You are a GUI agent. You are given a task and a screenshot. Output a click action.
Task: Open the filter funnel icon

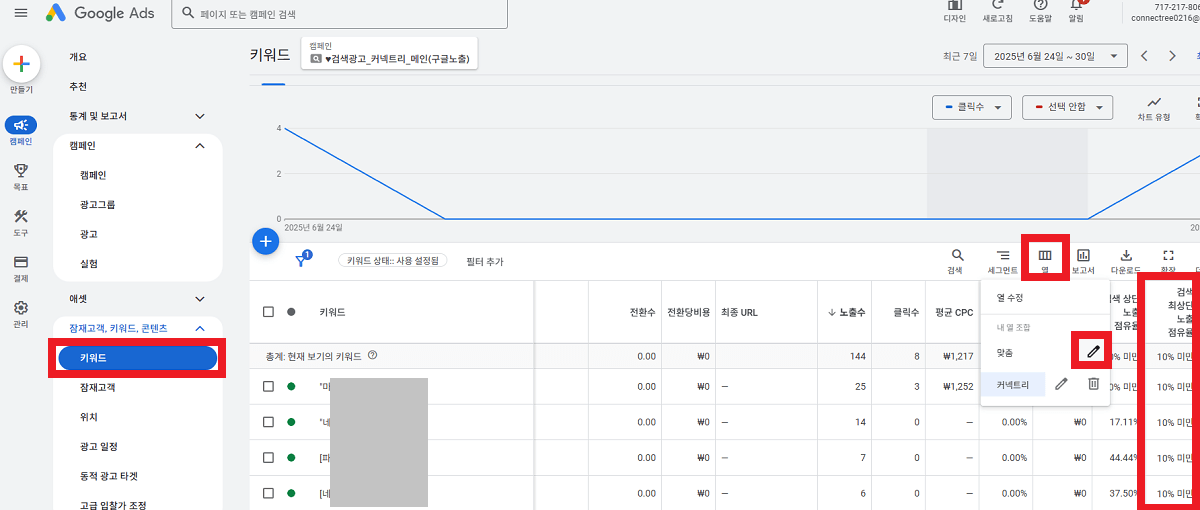[x=302, y=260]
